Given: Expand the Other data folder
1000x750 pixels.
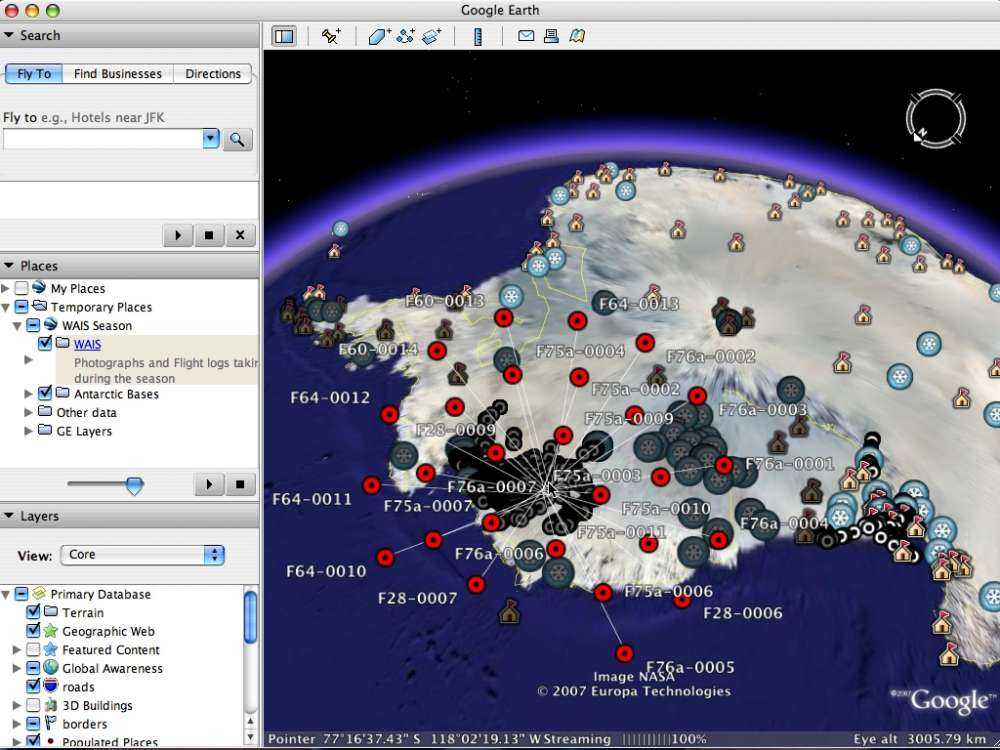Looking at the screenshot, I should [28, 412].
